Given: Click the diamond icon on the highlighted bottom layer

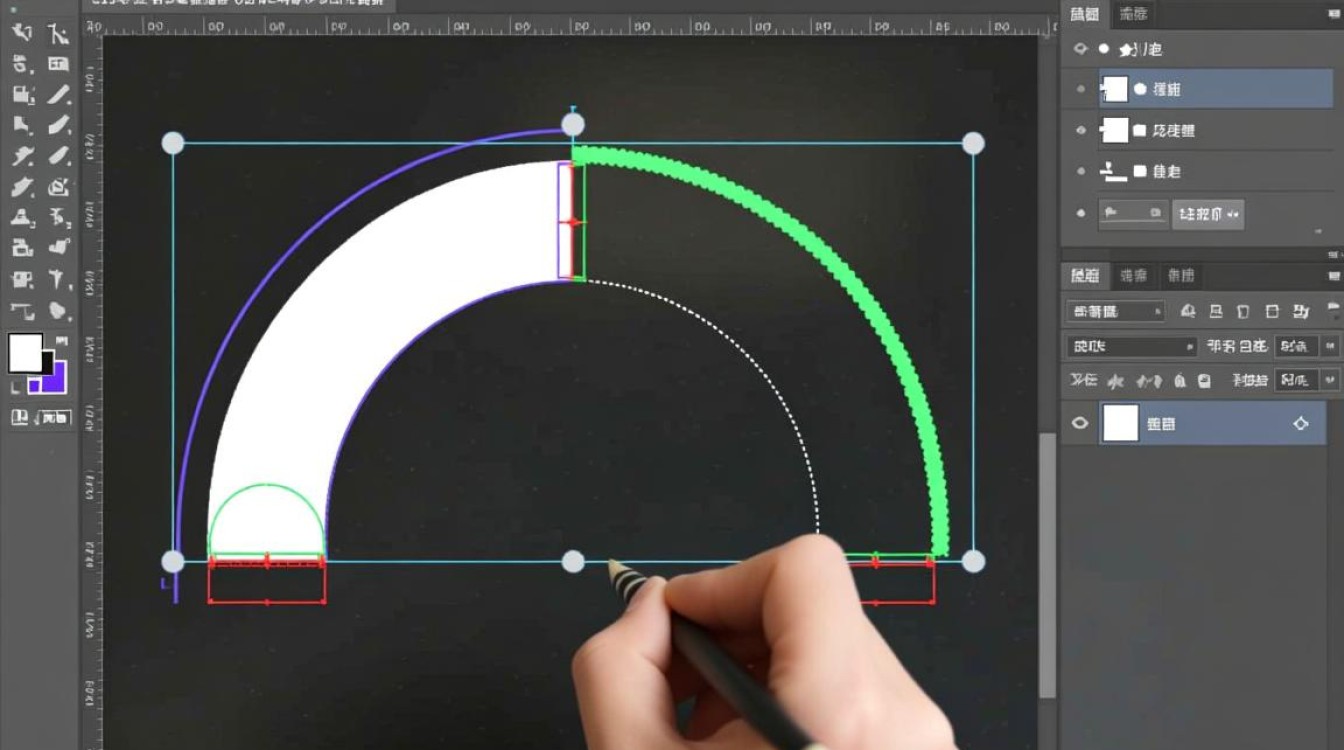Looking at the screenshot, I should tap(1300, 424).
